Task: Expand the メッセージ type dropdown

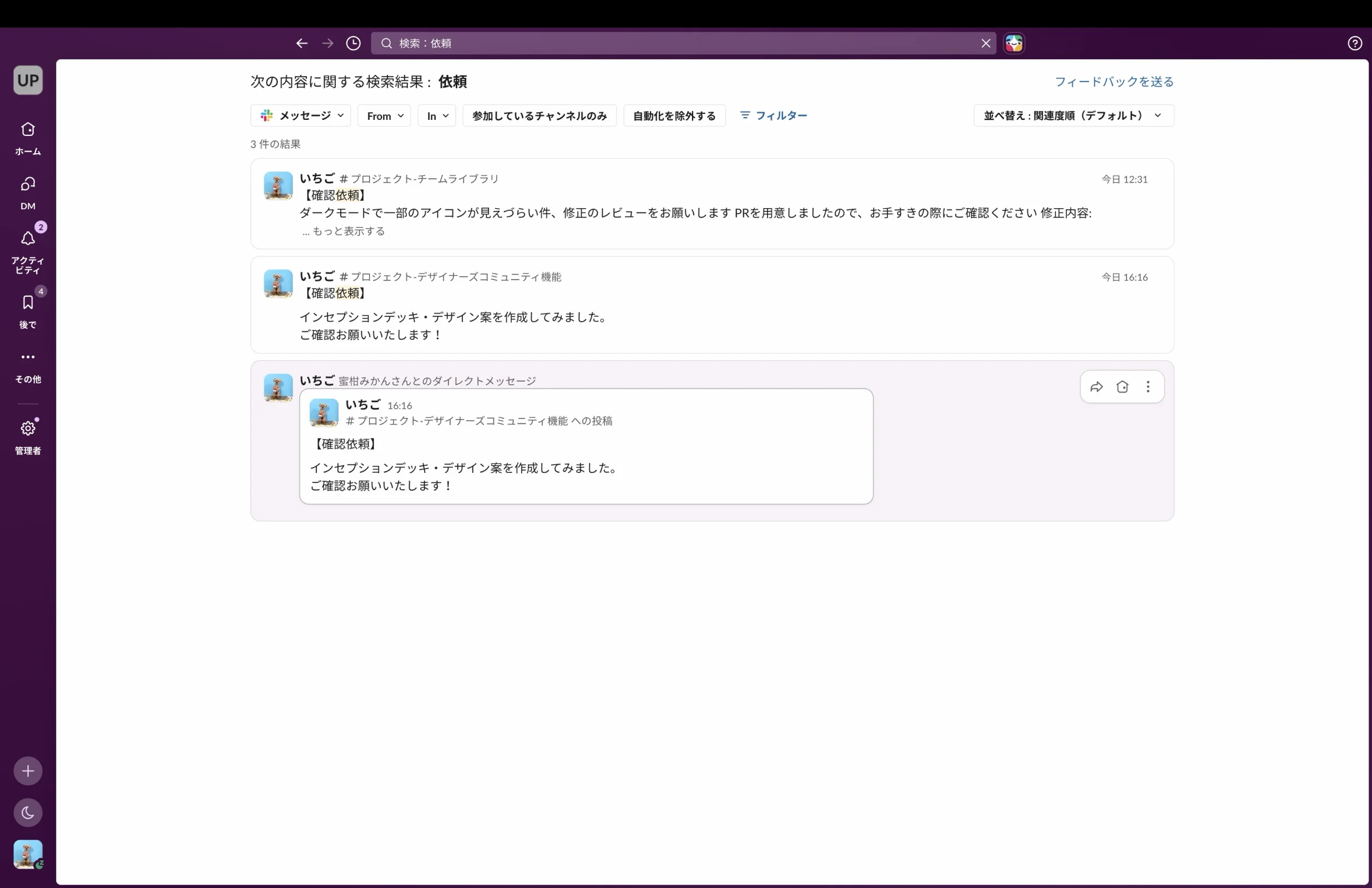Action: 300,116
